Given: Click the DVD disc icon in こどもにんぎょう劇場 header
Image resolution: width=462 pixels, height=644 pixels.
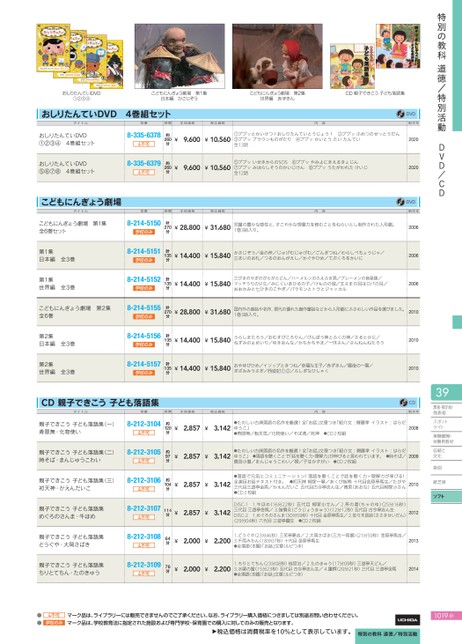Looking at the screenshot, I should tap(400, 202).
